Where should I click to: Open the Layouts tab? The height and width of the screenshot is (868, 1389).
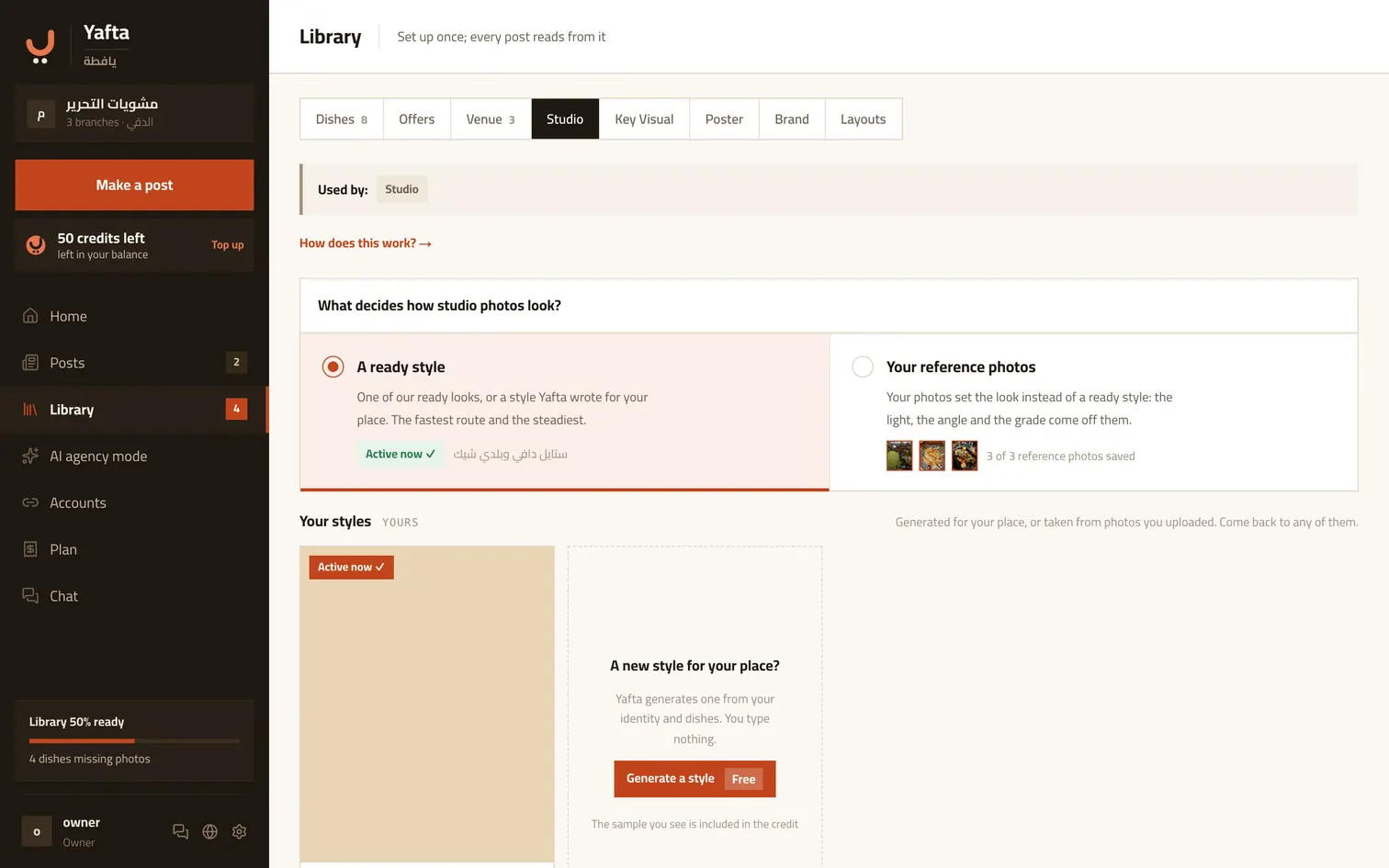pyautogui.click(x=864, y=119)
